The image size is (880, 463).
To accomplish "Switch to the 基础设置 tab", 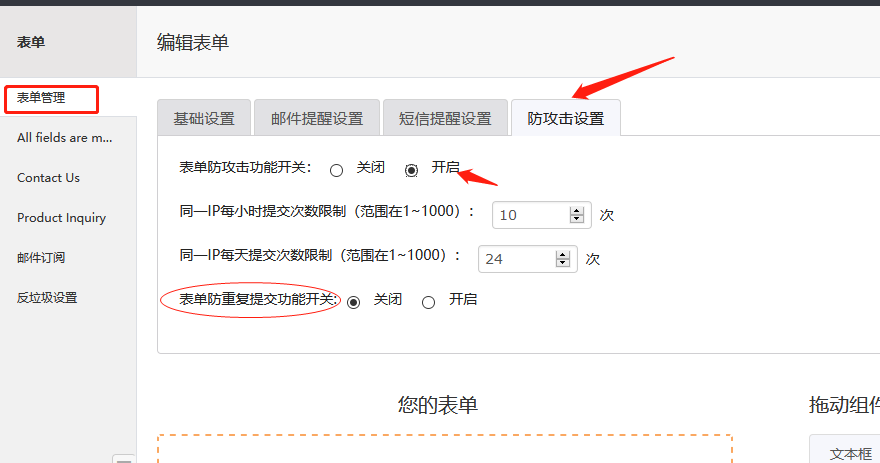I will [203, 118].
